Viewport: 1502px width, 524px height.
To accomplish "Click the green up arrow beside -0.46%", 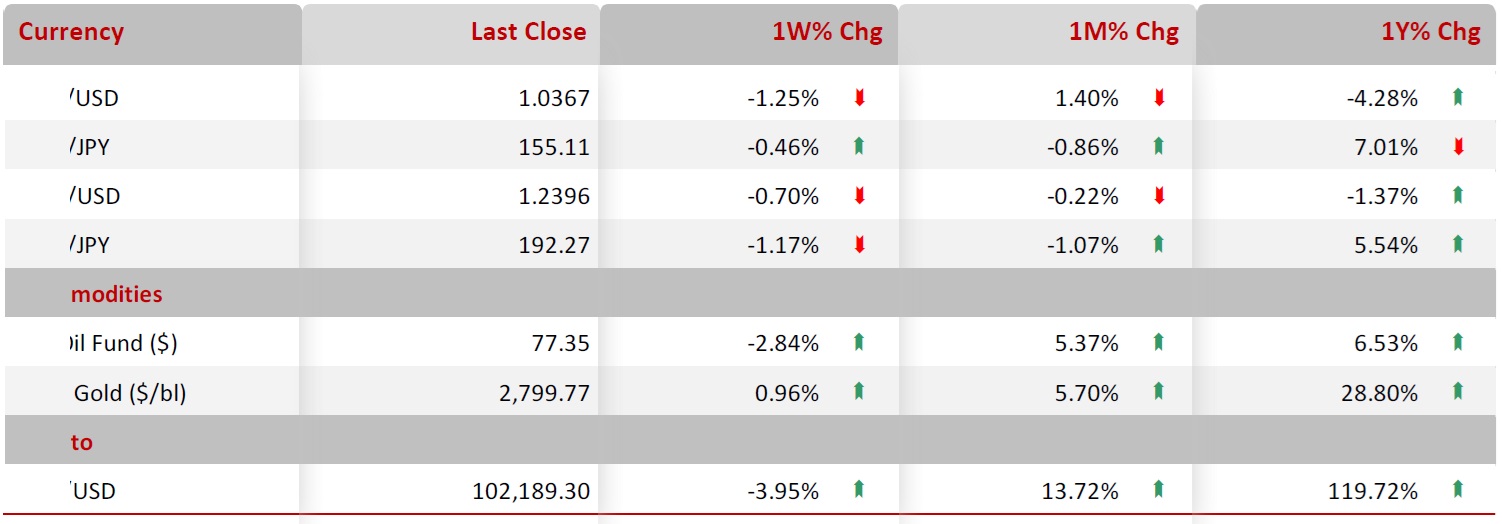I will click(859, 147).
